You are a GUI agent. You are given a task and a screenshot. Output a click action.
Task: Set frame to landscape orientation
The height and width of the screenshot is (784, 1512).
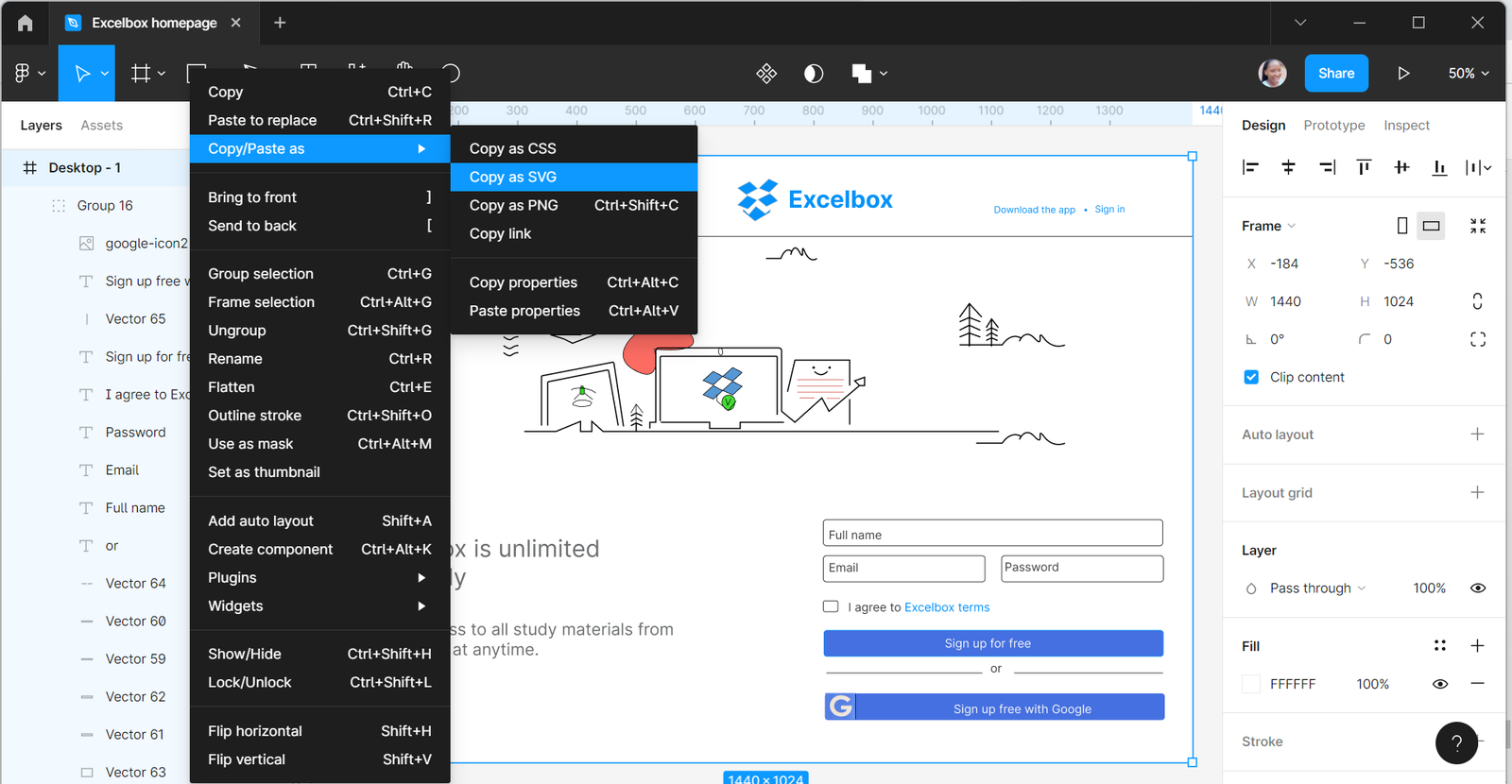coord(1431,226)
